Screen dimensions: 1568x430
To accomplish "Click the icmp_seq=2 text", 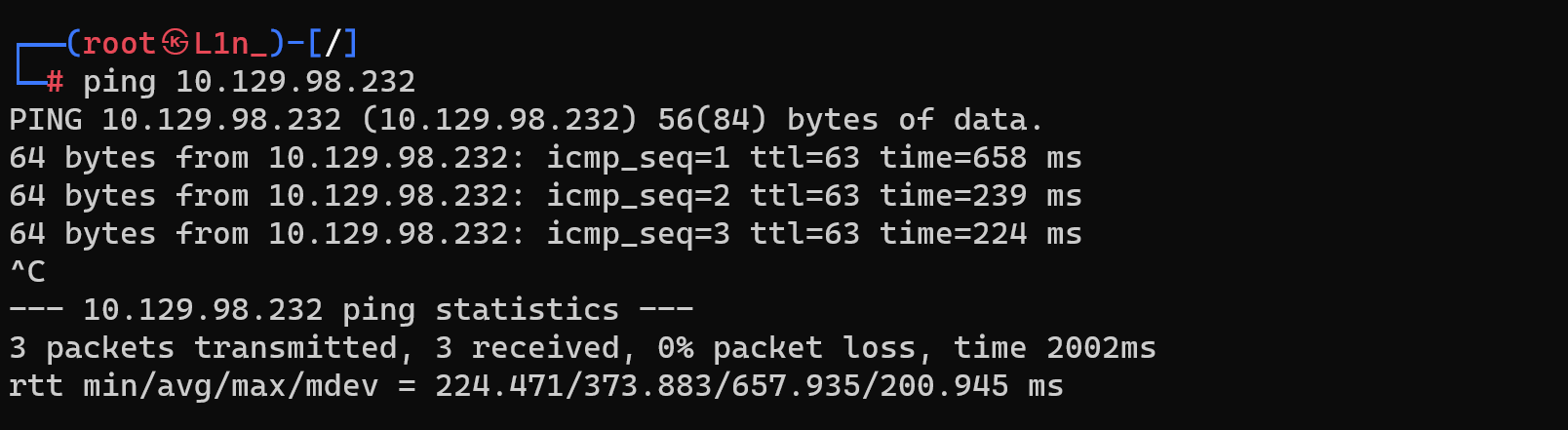I will (x=639, y=196).
